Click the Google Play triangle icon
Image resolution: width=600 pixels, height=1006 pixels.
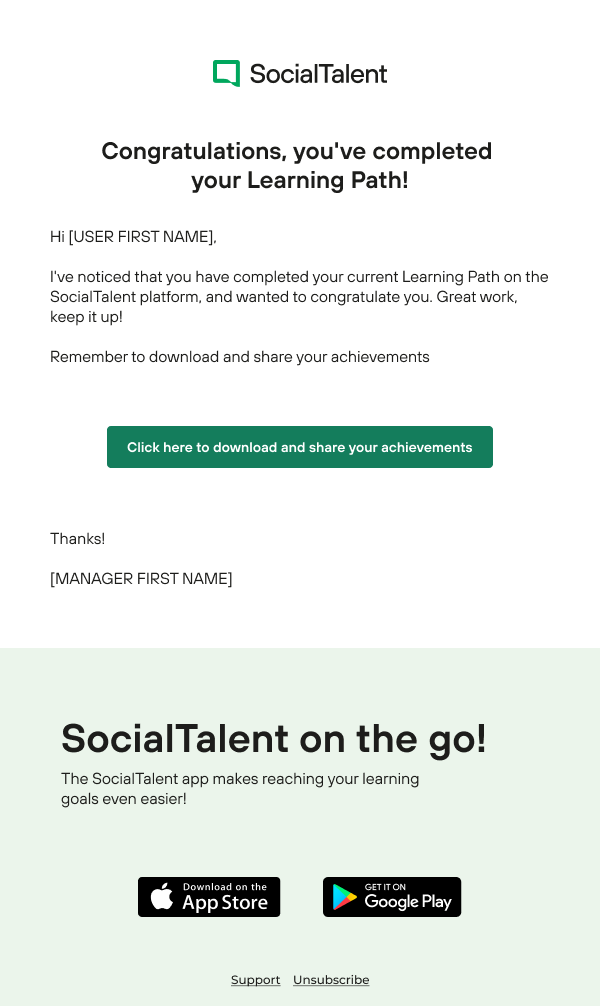345,897
